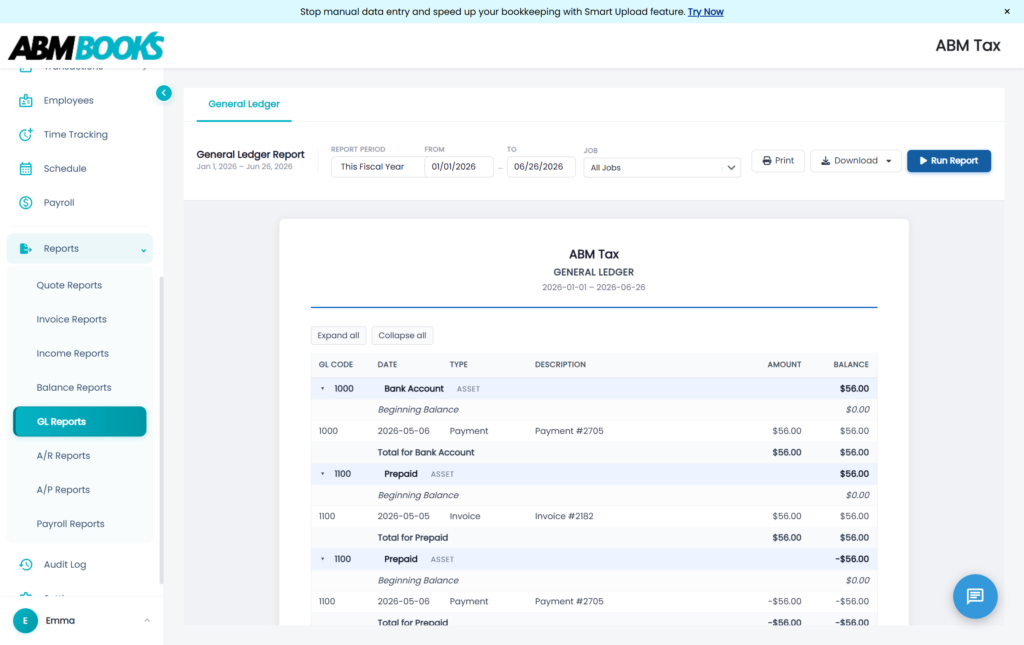Screen dimensions: 1024x645
Task: Open A/P Reports
Action: pos(63,490)
